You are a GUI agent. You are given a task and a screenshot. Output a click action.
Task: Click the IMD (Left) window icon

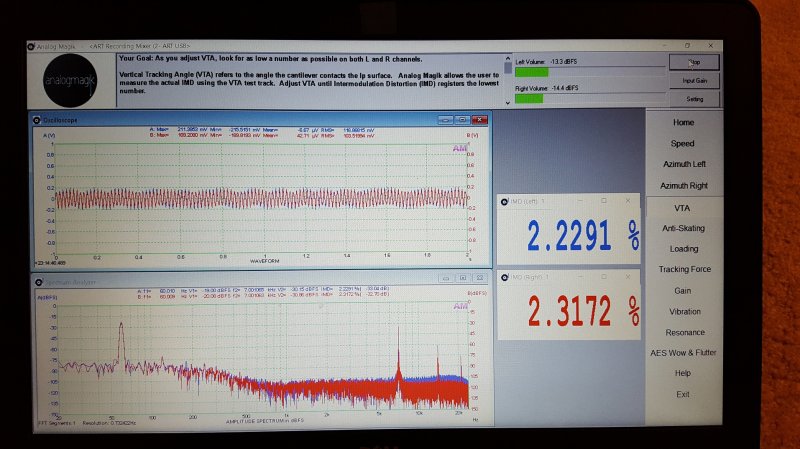point(504,202)
